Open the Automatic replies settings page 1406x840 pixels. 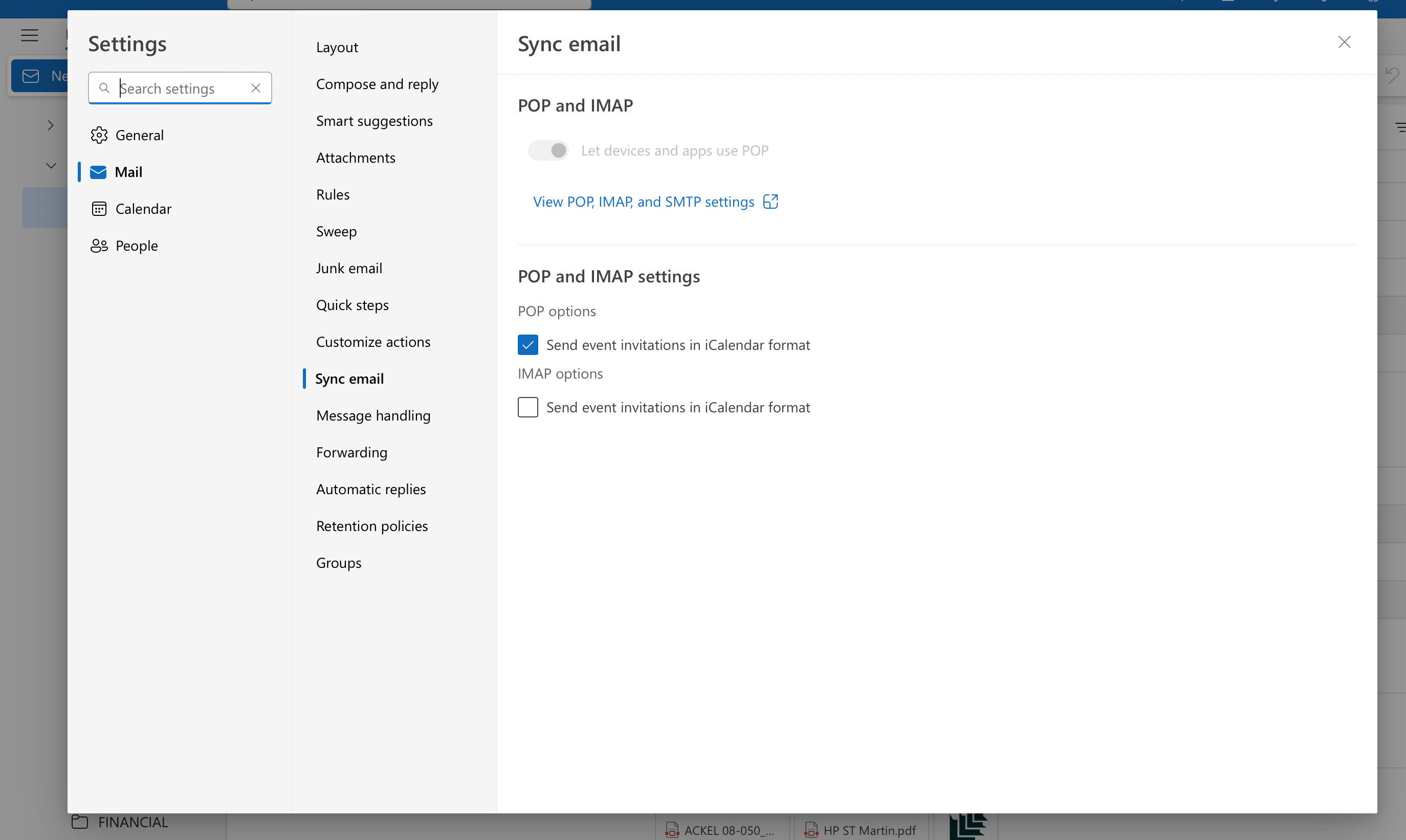click(371, 489)
